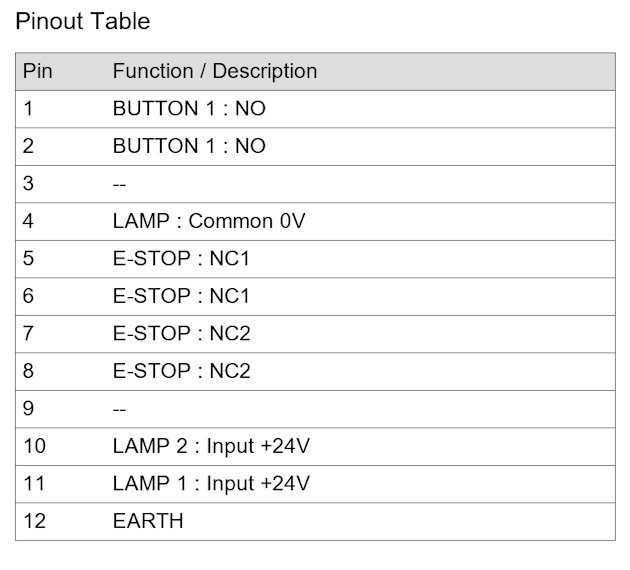Click pin number 11
630x570 pixels.
(x=35, y=483)
